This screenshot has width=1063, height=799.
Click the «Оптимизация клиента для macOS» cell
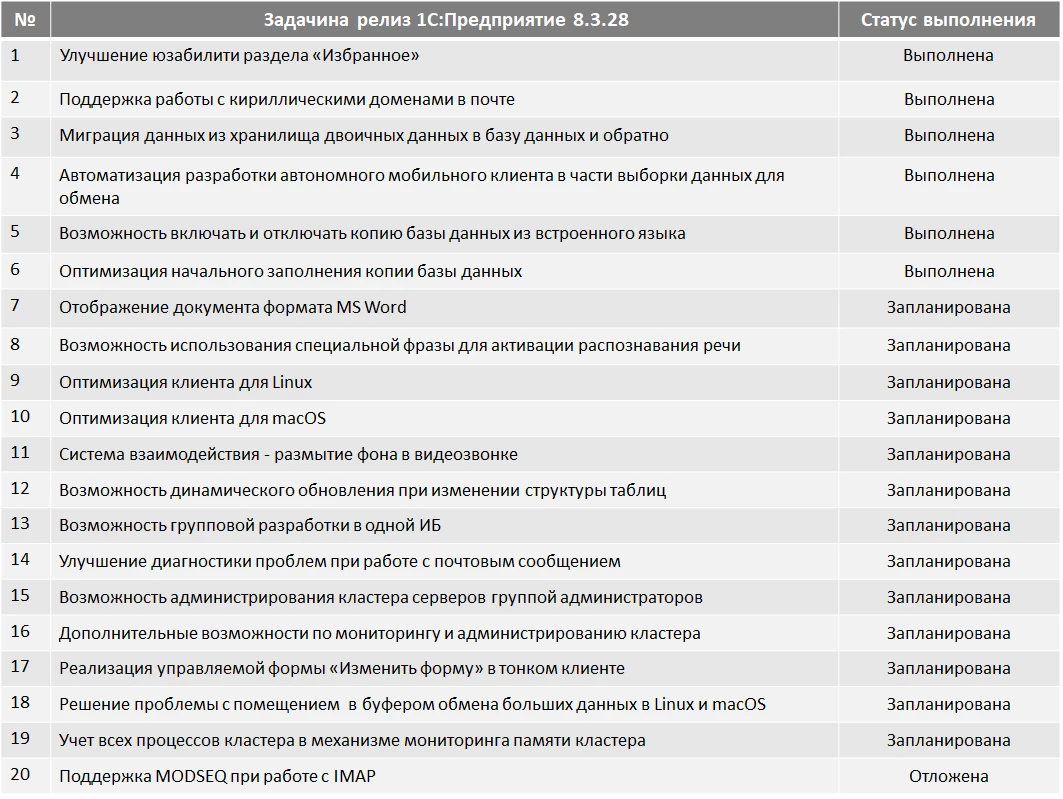(x=192, y=418)
